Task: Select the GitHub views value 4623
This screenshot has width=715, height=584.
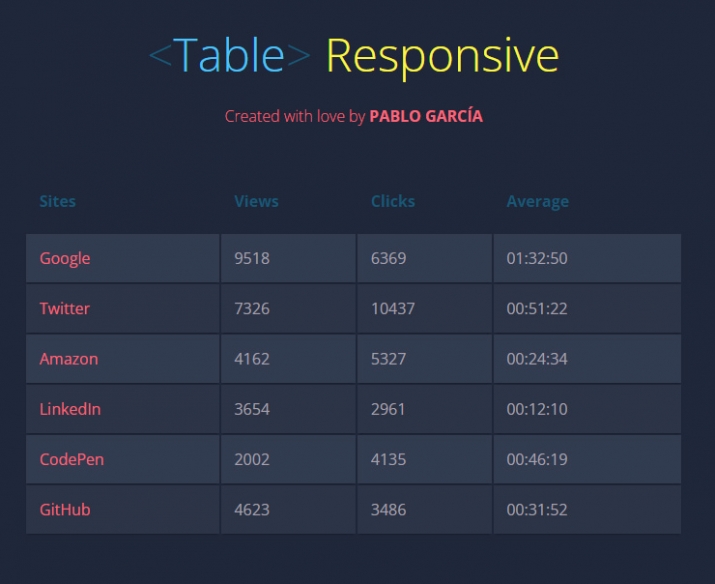Action: tap(252, 509)
